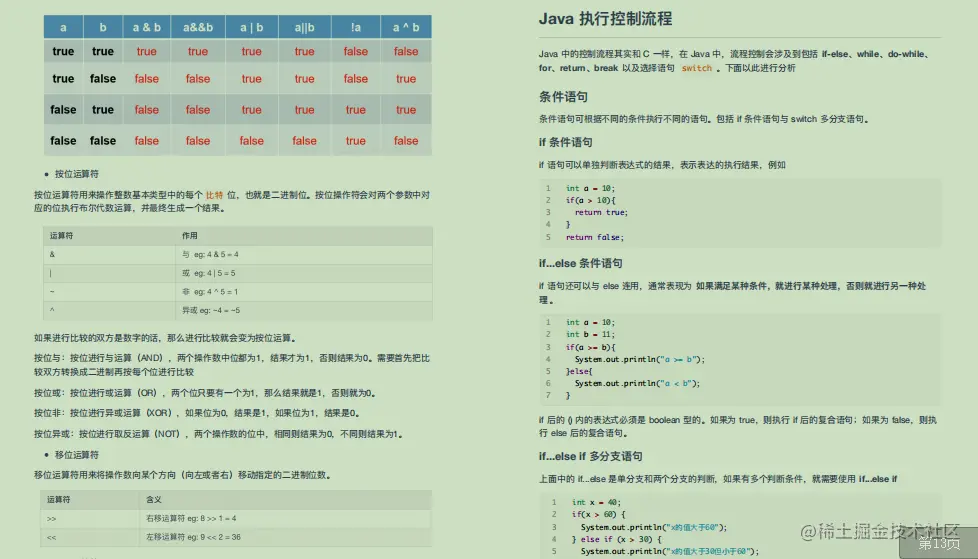Image resolution: width=978 pixels, height=559 pixels.
Task: Click the 'a & b' column header
Action: click(x=147, y=27)
